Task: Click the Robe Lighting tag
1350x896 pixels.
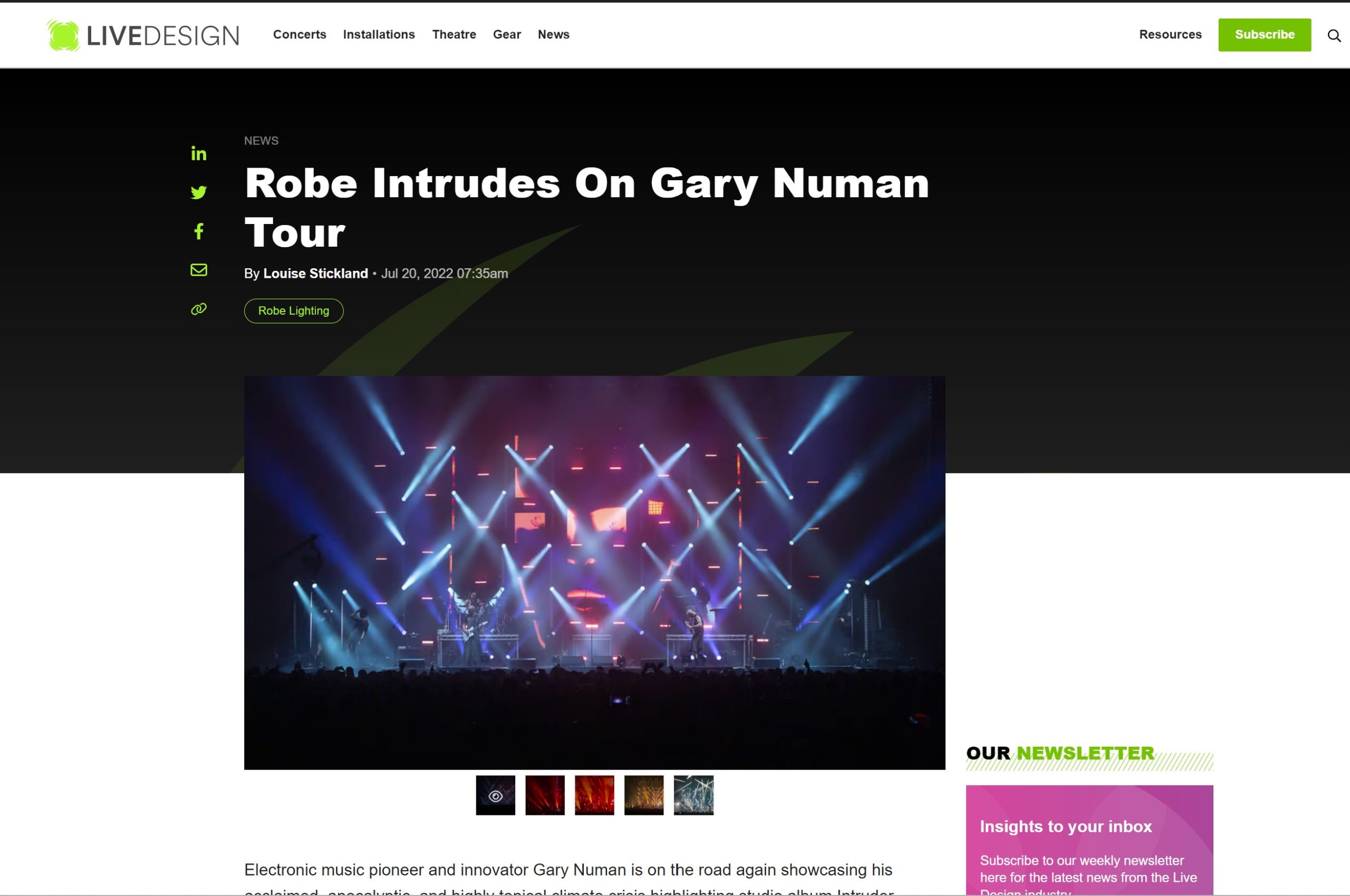Action: 293,311
